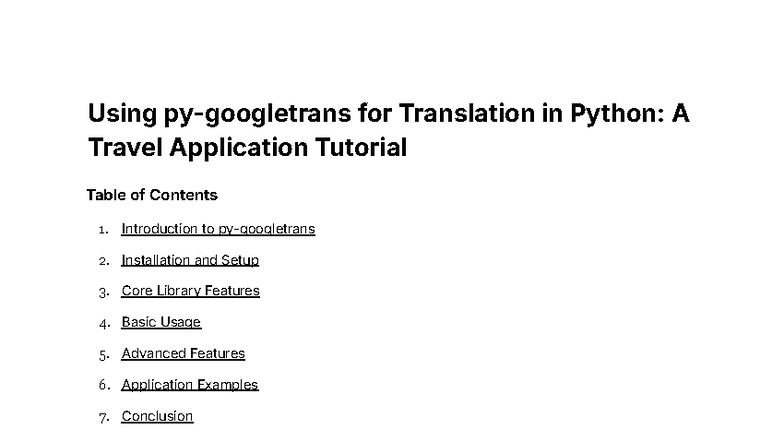Image resolution: width=784 pixels, height=441 pixels.
Task: Jump to the Basic Usage section
Action: point(161,322)
